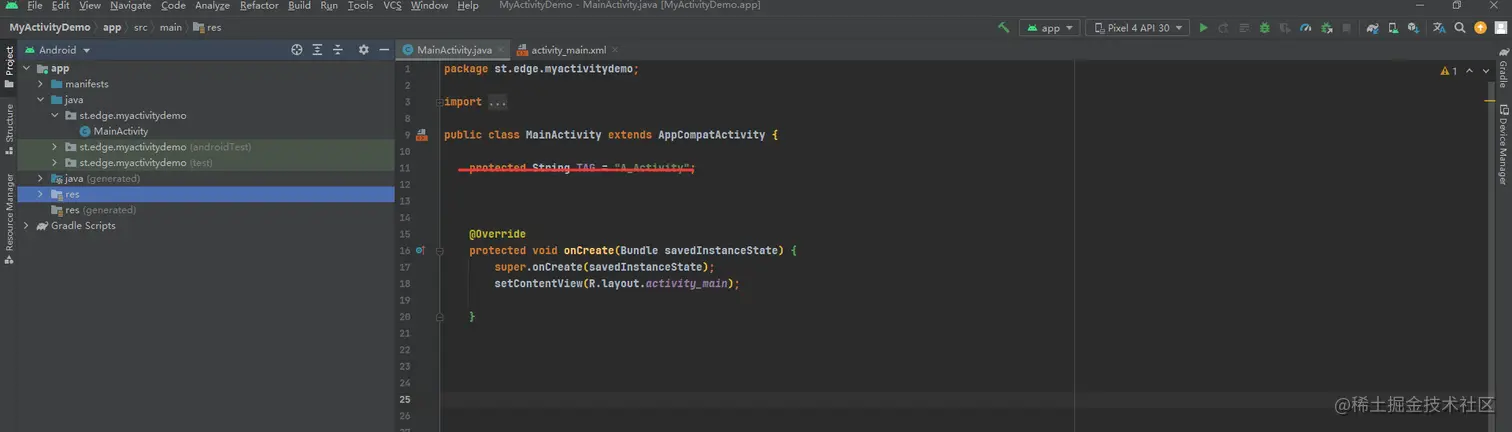
Task: Expand the st.edge.myactivitydemo (test) package
Action: point(55,163)
